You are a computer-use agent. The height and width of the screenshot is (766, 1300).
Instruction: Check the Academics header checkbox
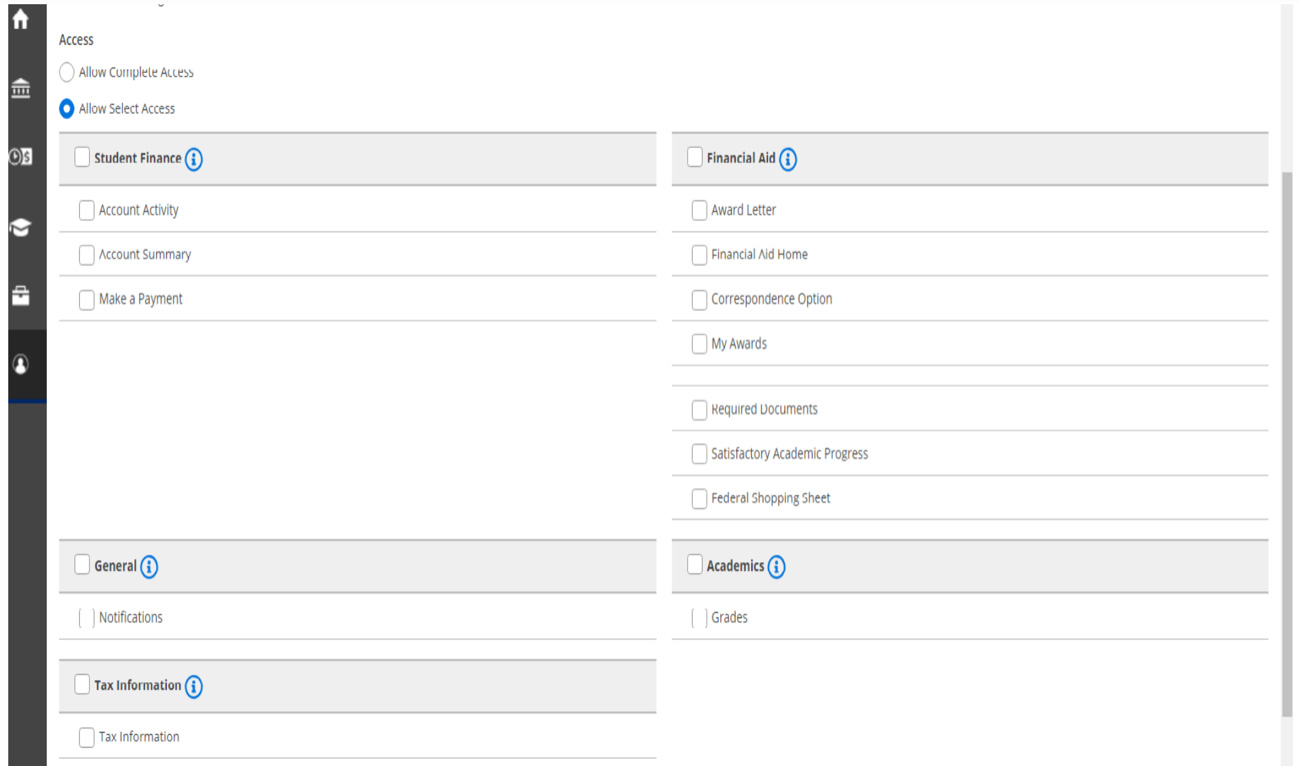click(x=695, y=565)
